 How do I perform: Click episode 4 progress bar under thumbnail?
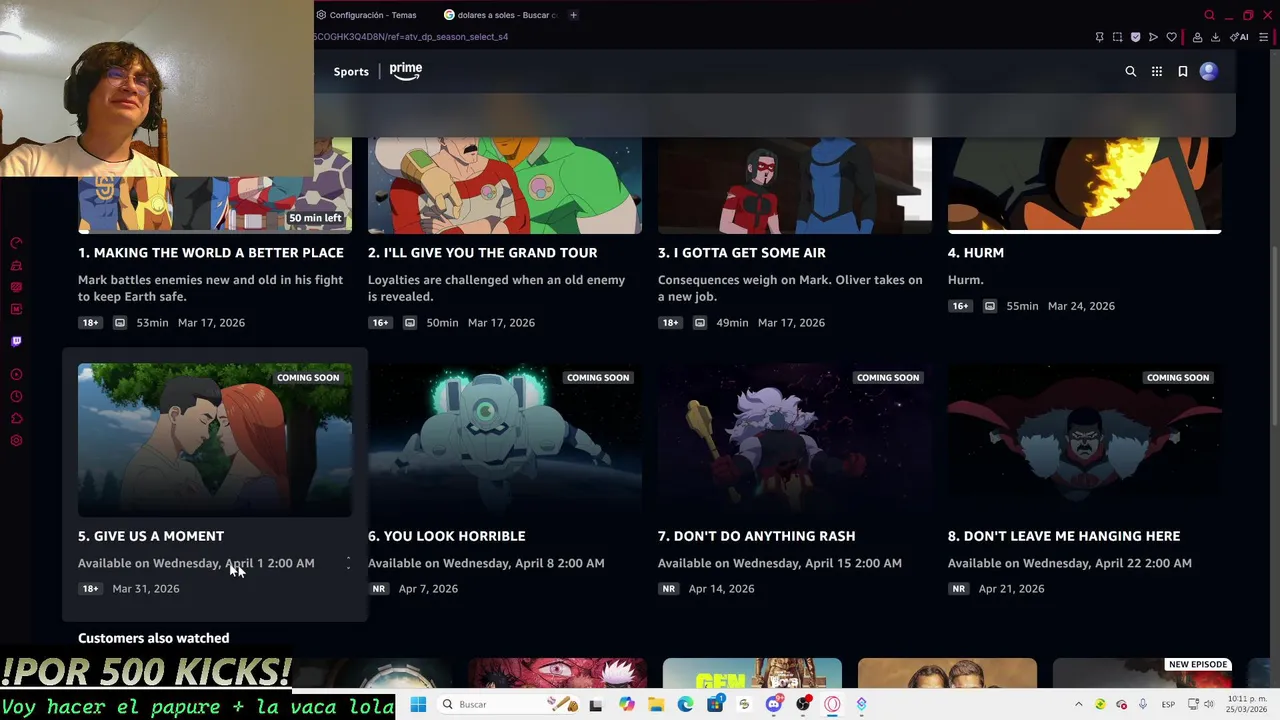(1085, 232)
